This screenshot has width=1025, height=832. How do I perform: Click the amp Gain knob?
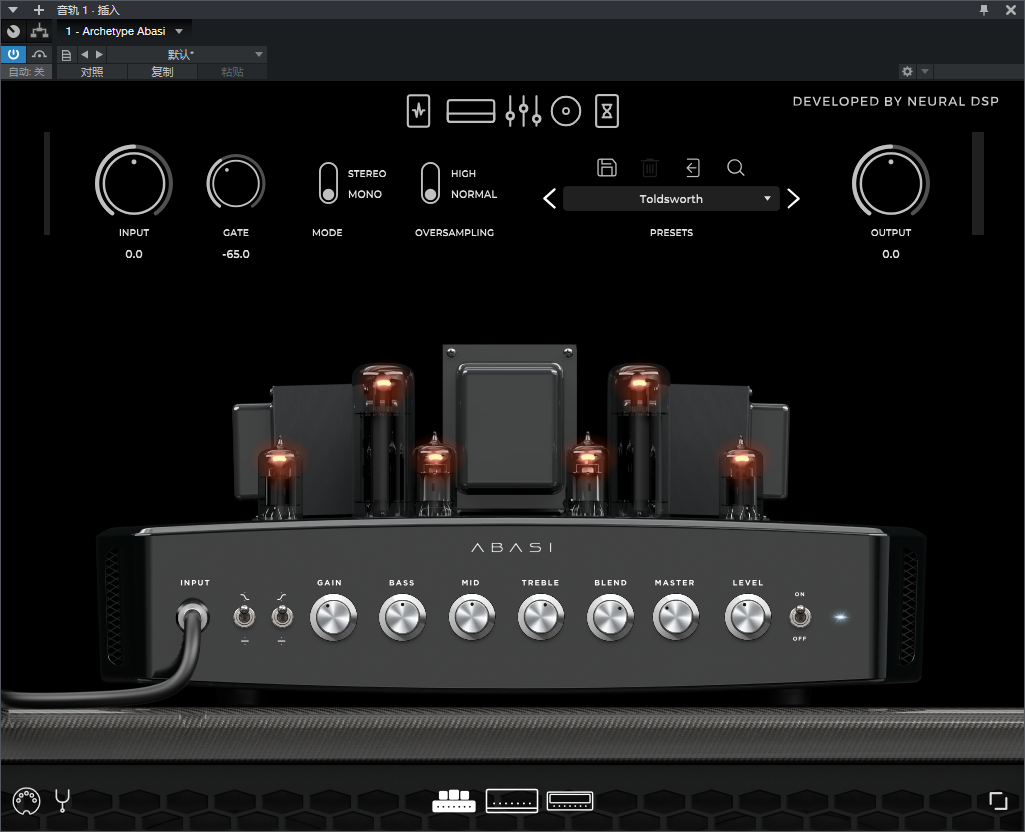[333, 616]
